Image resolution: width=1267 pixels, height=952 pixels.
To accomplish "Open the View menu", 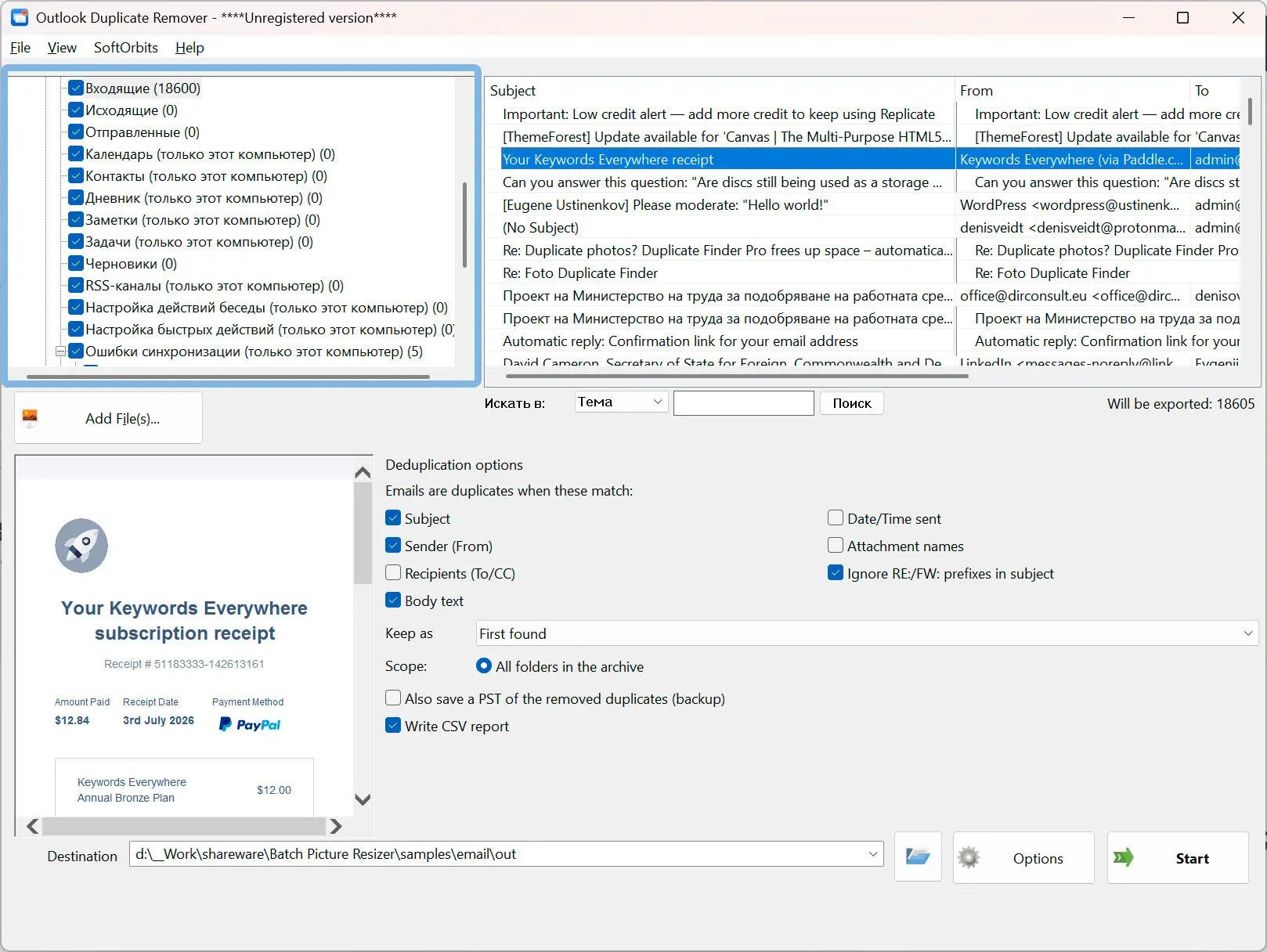I will pyautogui.click(x=62, y=47).
